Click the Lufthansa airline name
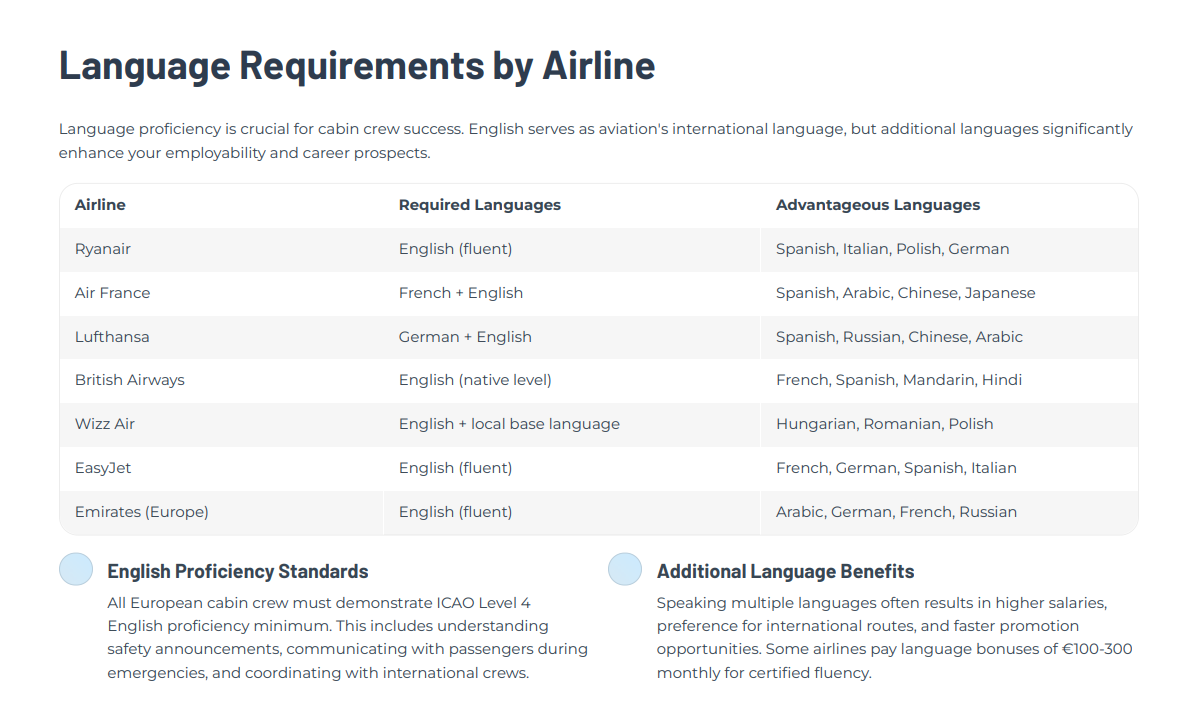 [x=112, y=337]
